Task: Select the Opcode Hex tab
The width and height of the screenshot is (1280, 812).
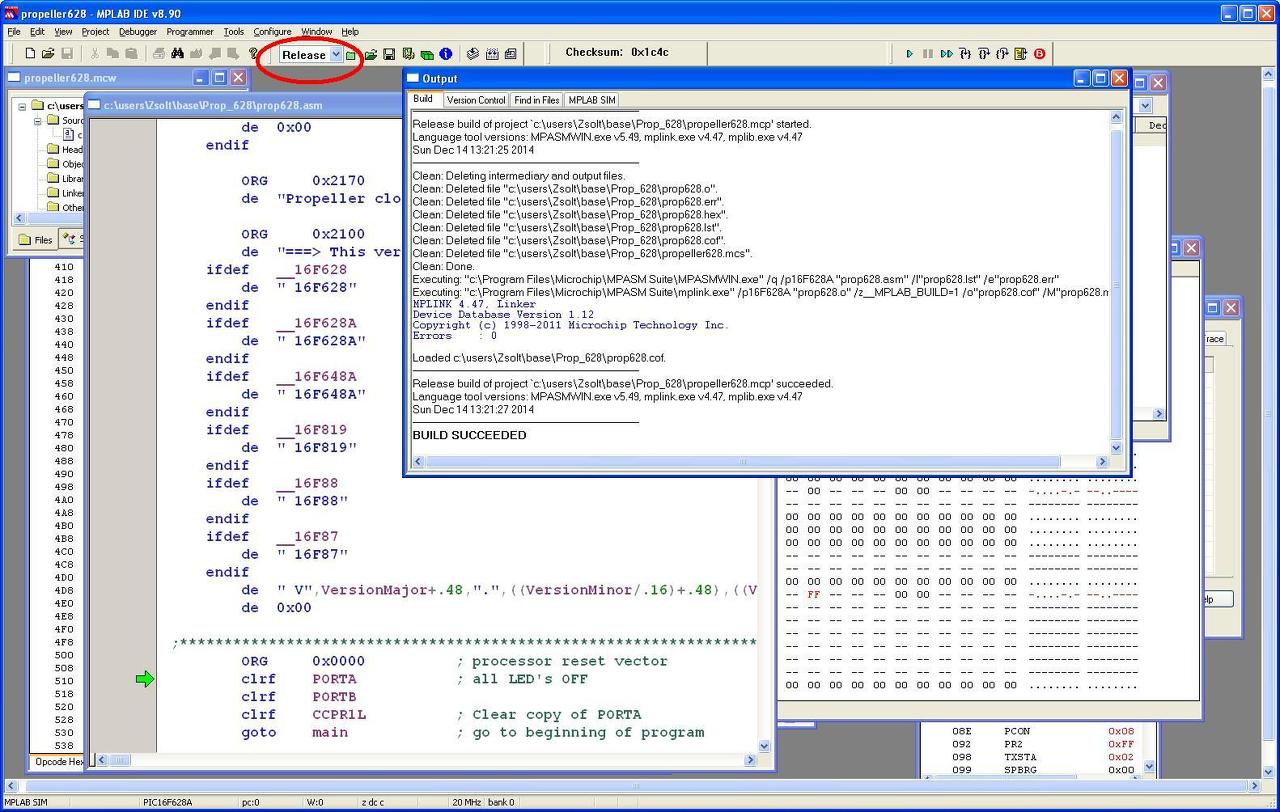Action: click(59, 762)
